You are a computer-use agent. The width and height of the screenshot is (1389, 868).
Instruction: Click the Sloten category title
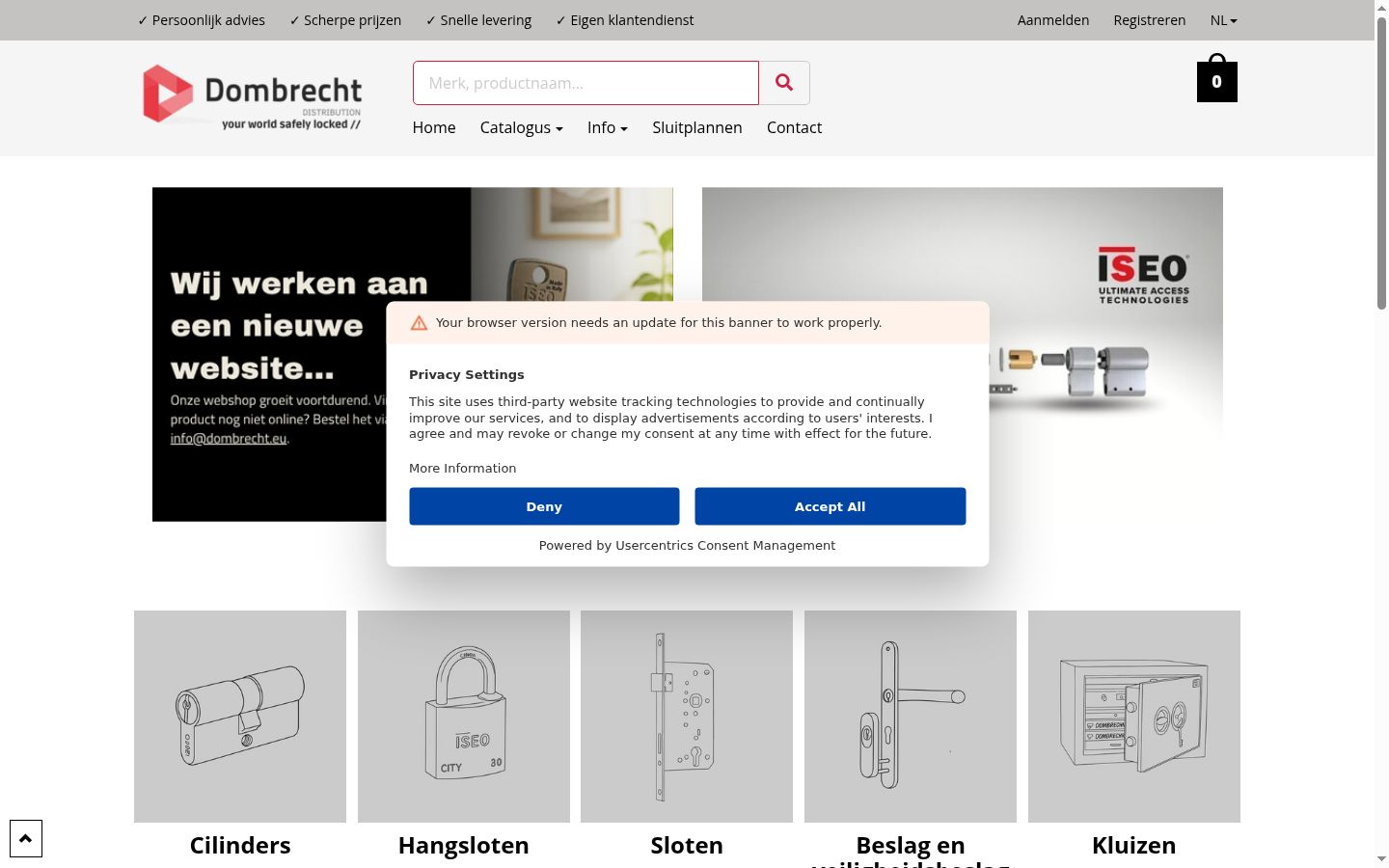687,846
